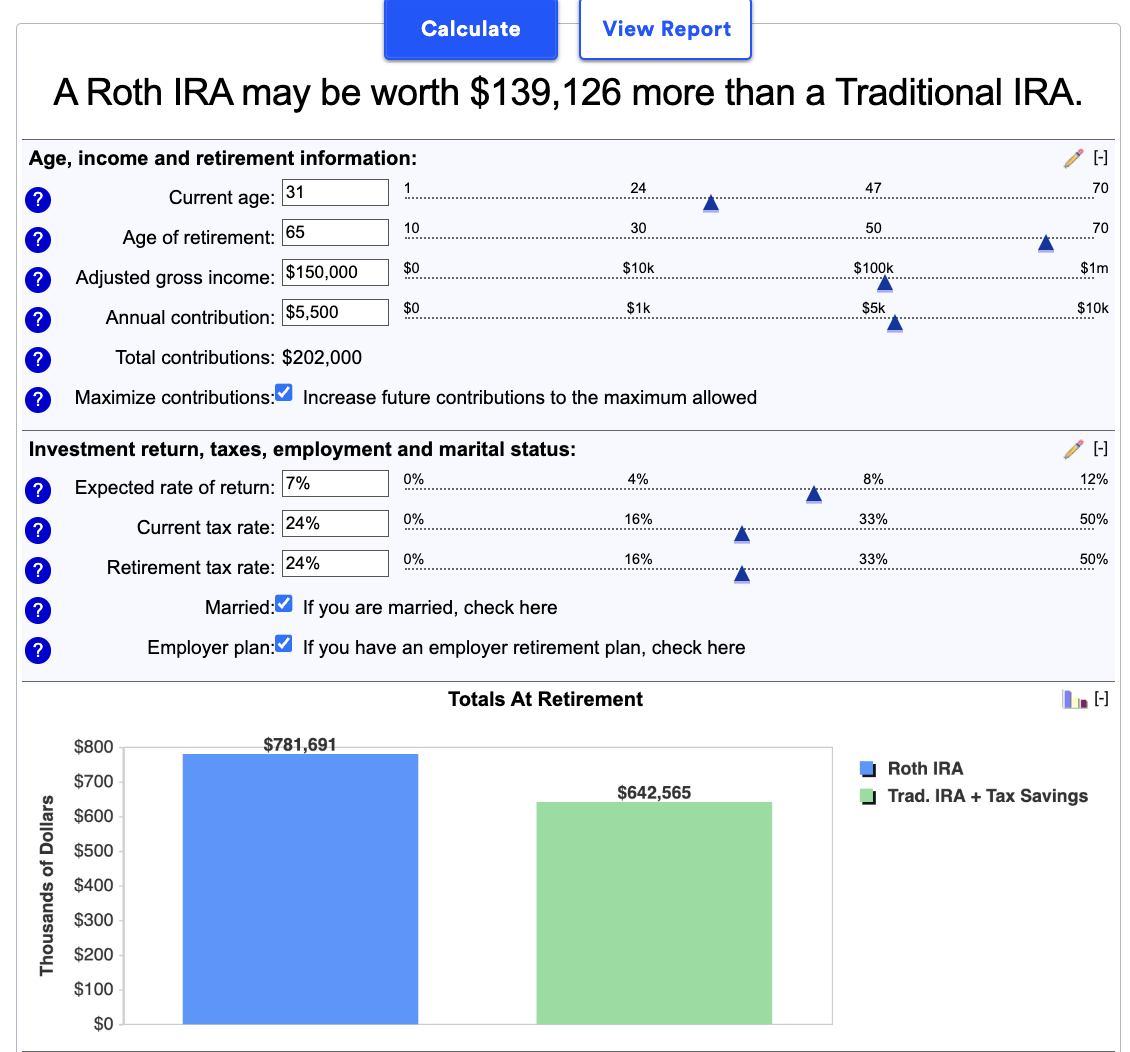Screen dimensions: 1130x1052
Task: Open help for Age of retirement
Action: coord(37,239)
